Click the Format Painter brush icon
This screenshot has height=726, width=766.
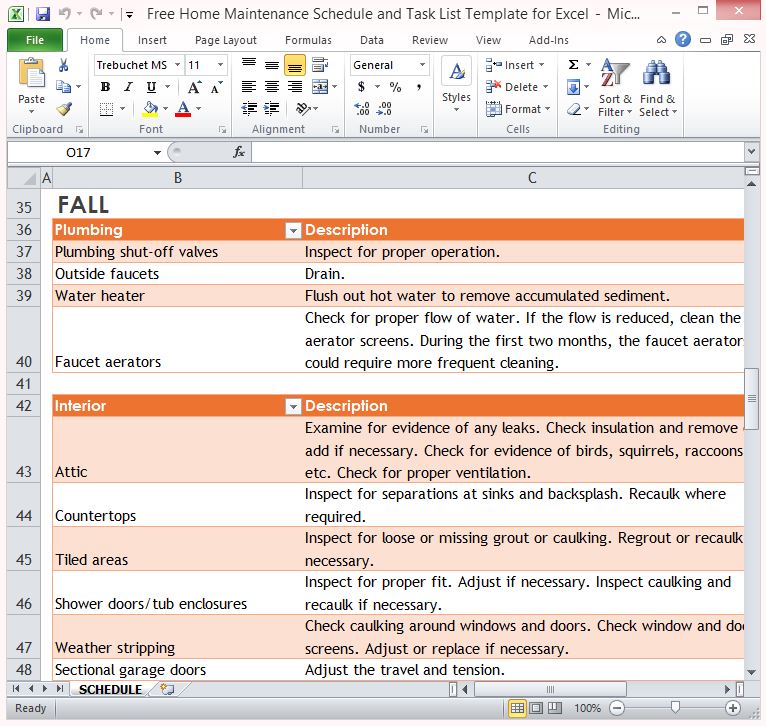(64, 109)
